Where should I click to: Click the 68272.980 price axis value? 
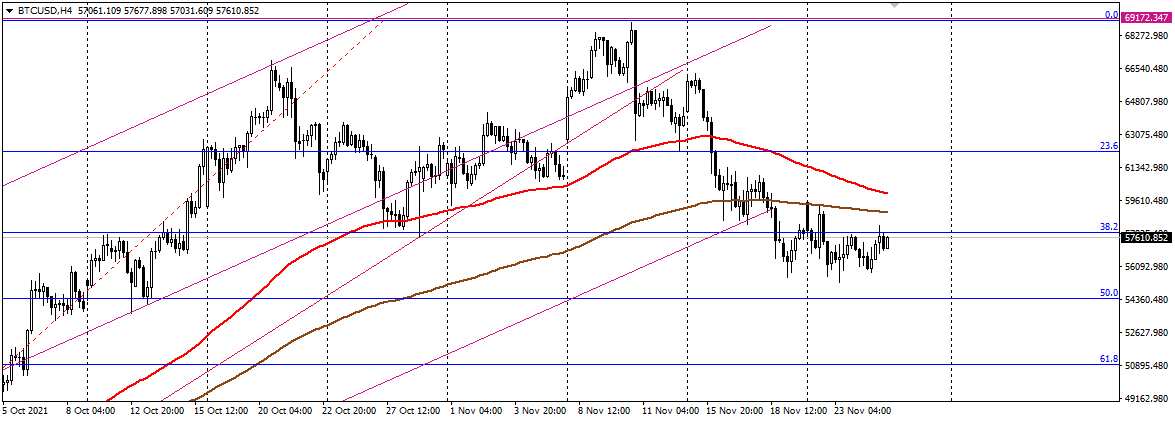click(x=1147, y=36)
